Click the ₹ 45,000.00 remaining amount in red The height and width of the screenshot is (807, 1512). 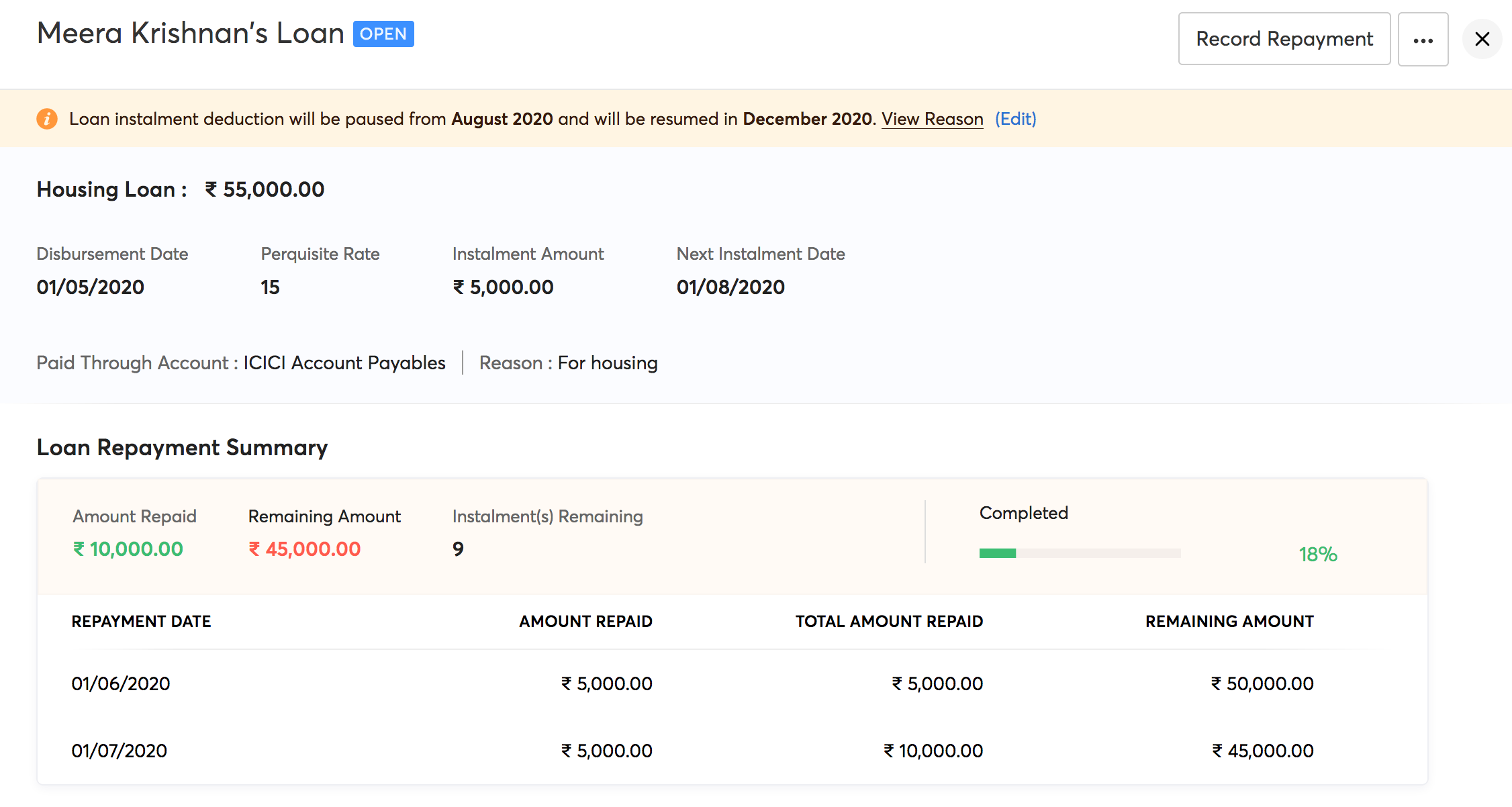(x=305, y=549)
